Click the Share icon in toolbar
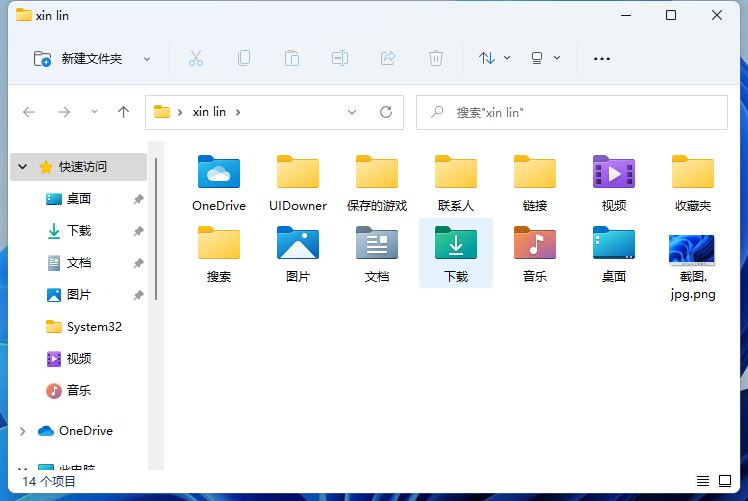This screenshot has height=501, width=748. tap(388, 58)
